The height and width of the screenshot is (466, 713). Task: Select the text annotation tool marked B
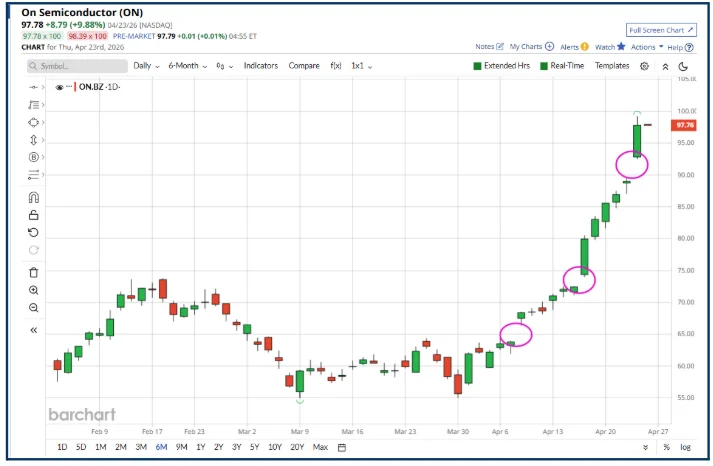point(34,157)
